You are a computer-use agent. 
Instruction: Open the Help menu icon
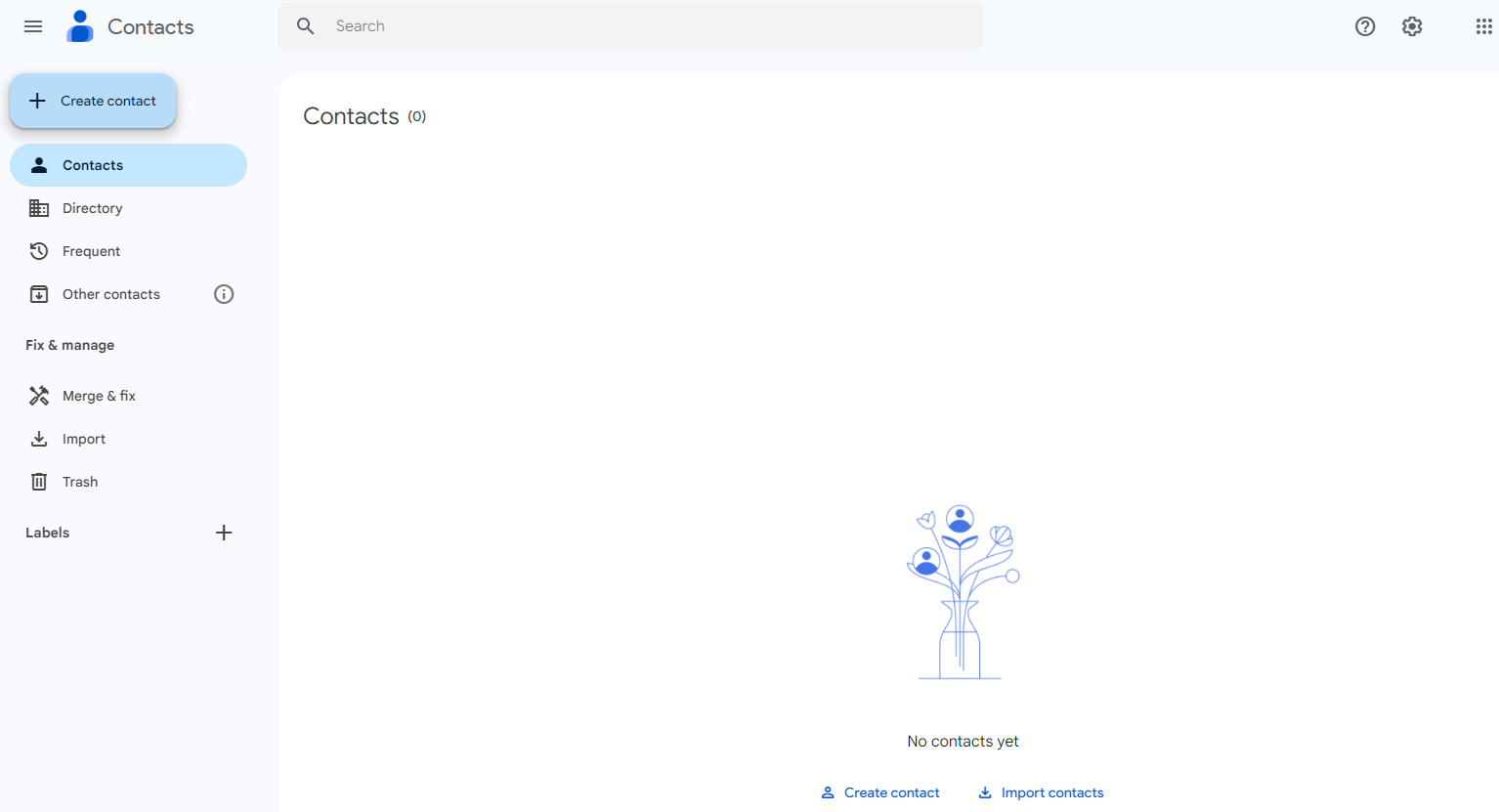click(x=1365, y=26)
